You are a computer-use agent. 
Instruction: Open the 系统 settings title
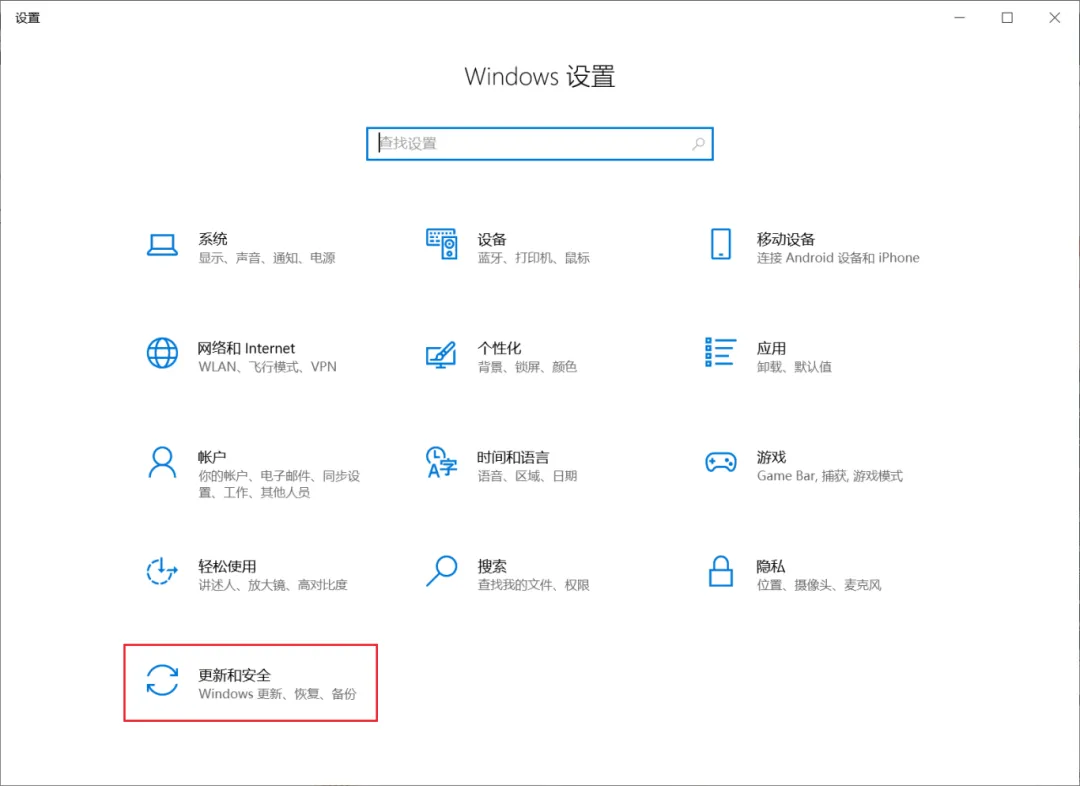point(213,239)
